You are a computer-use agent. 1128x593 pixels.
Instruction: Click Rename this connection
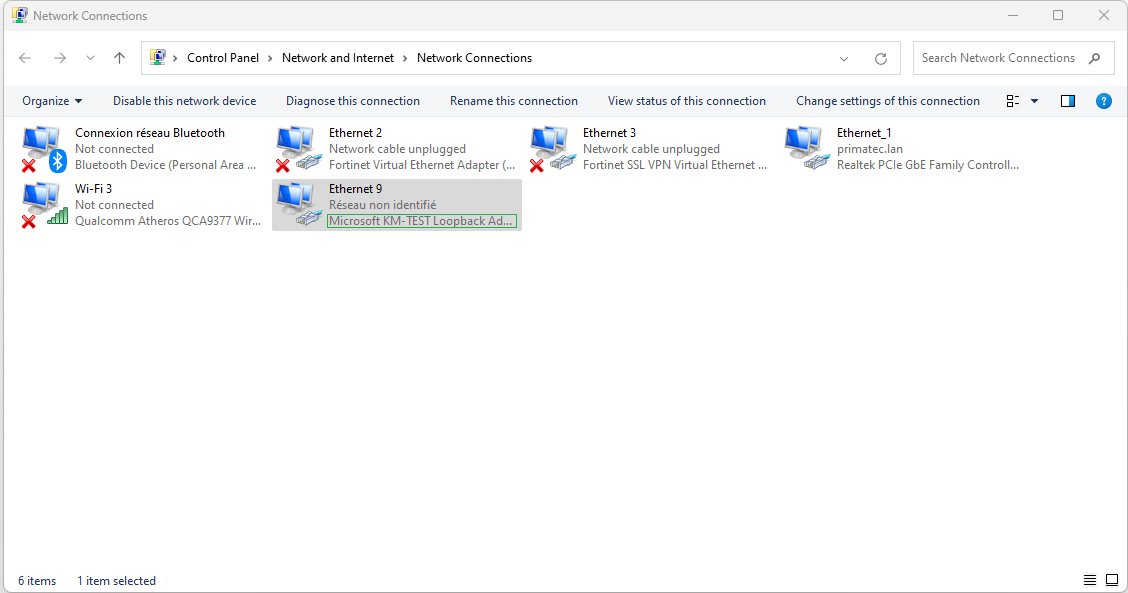pyautogui.click(x=513, y=101)
